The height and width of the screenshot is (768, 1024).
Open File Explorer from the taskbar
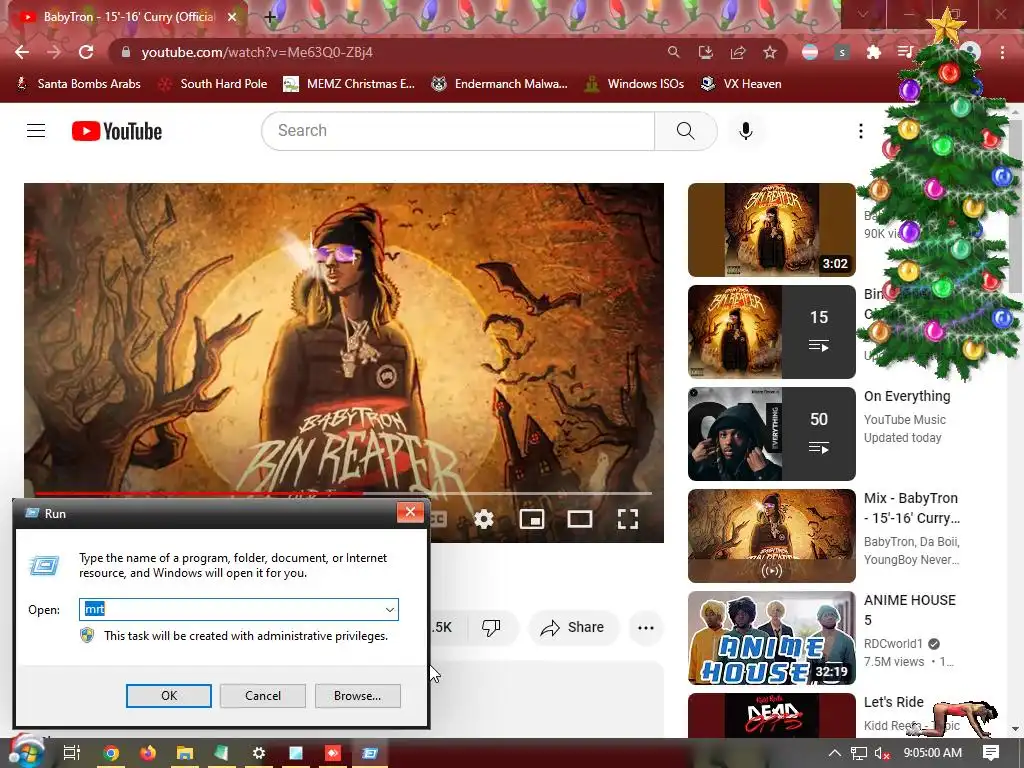click(185, 753)
